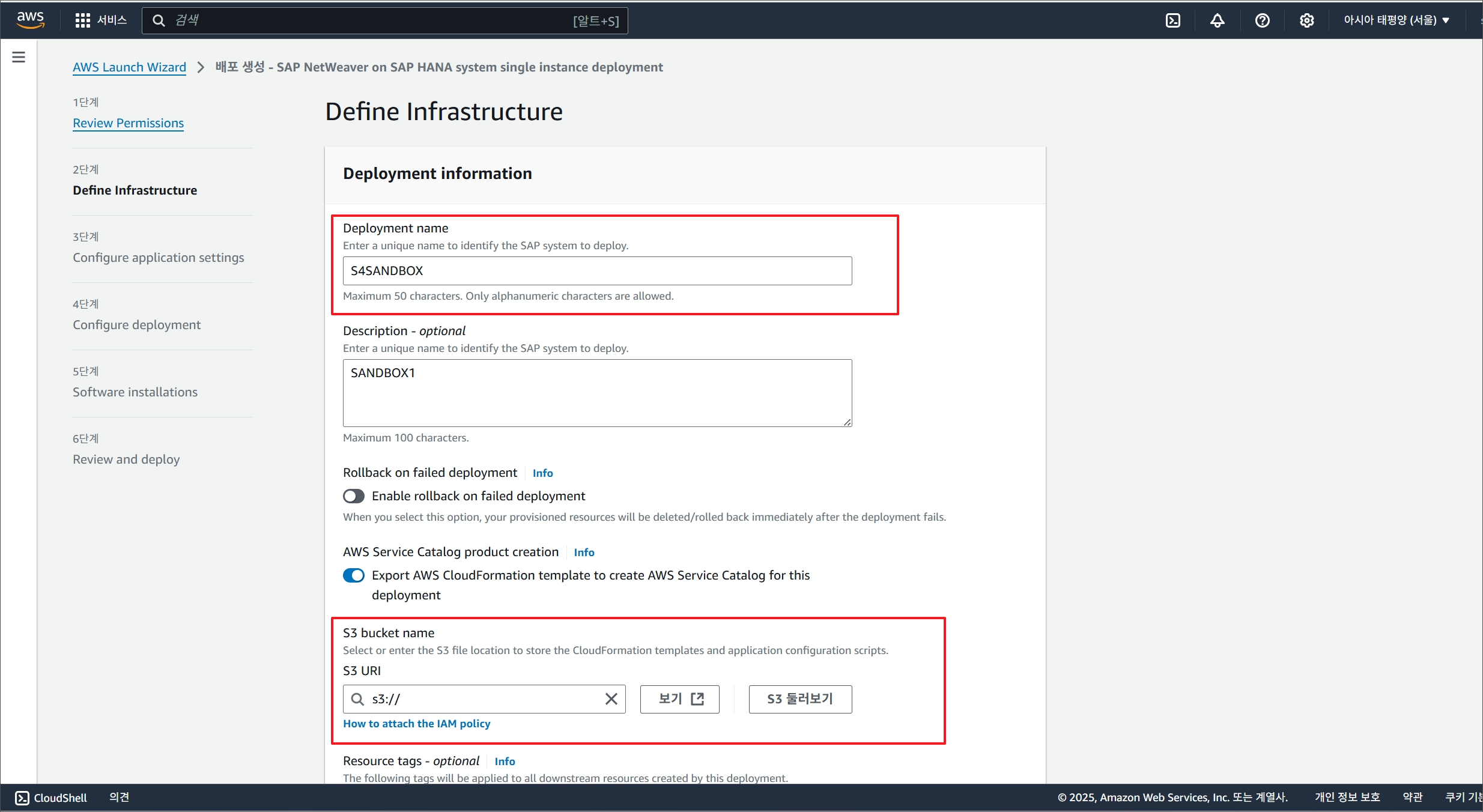1483x812 pixels.
Task: Select Configure application settings step
Action: coord(159,258)
